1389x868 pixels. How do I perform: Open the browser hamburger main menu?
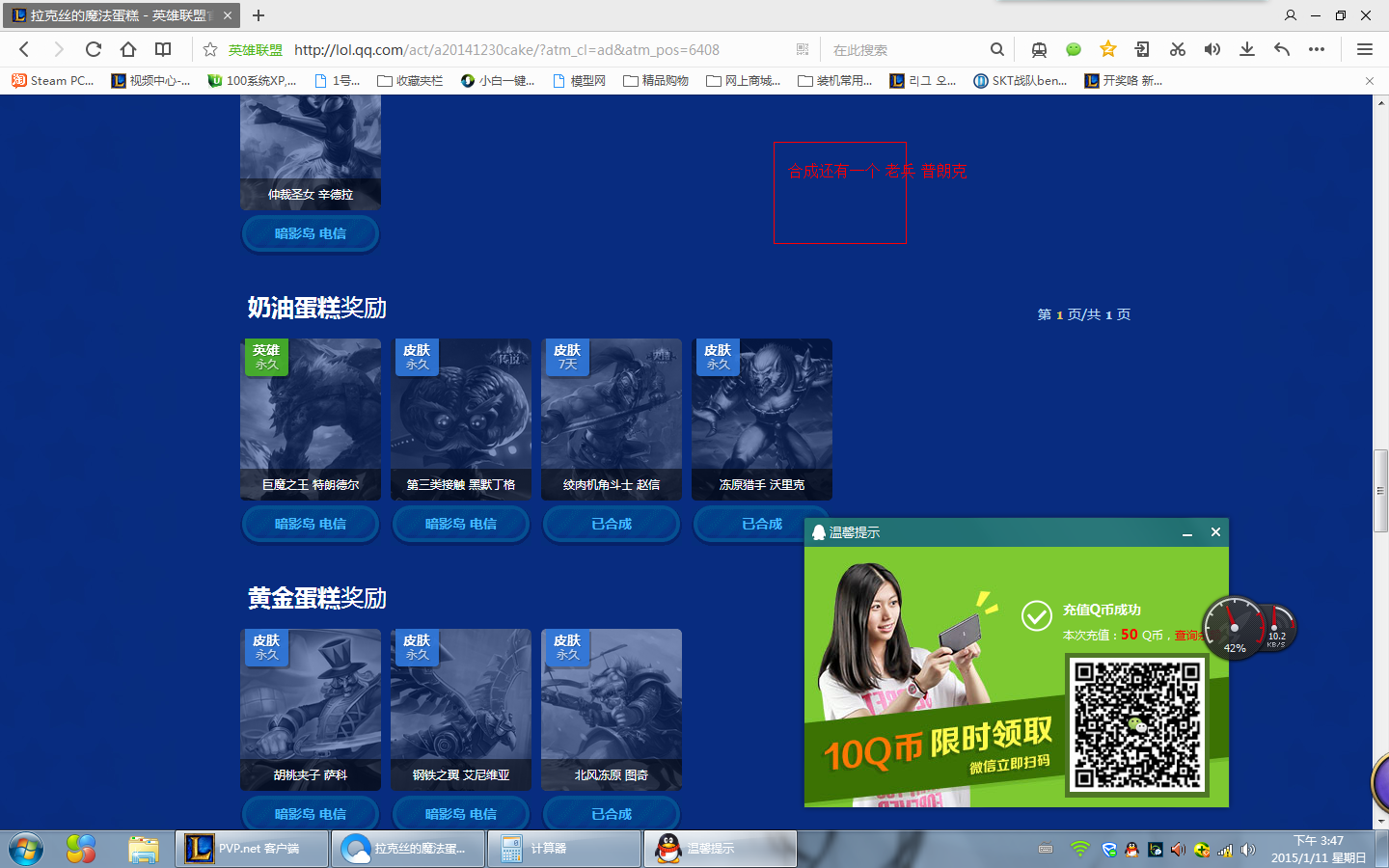pyautogui.click(x=1365, y=49)
